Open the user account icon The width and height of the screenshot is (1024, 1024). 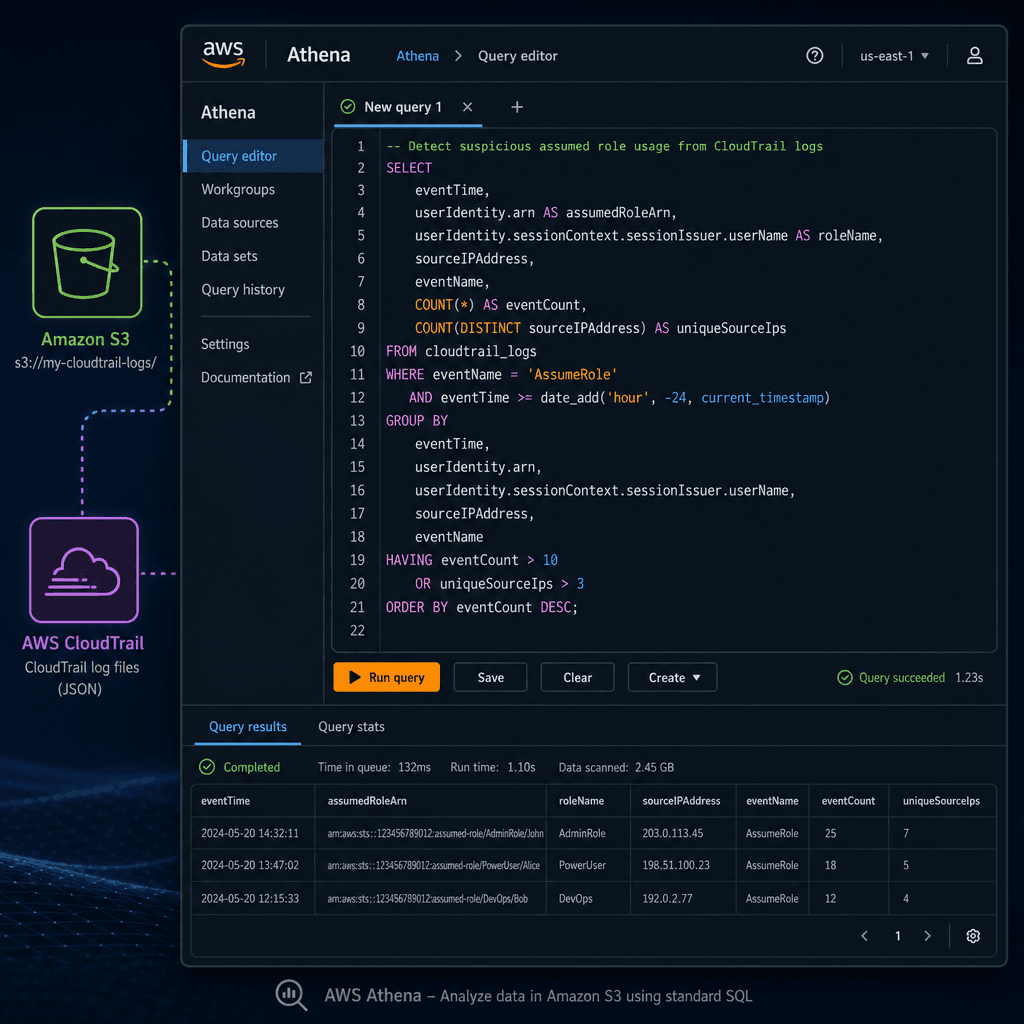(974, 56)
